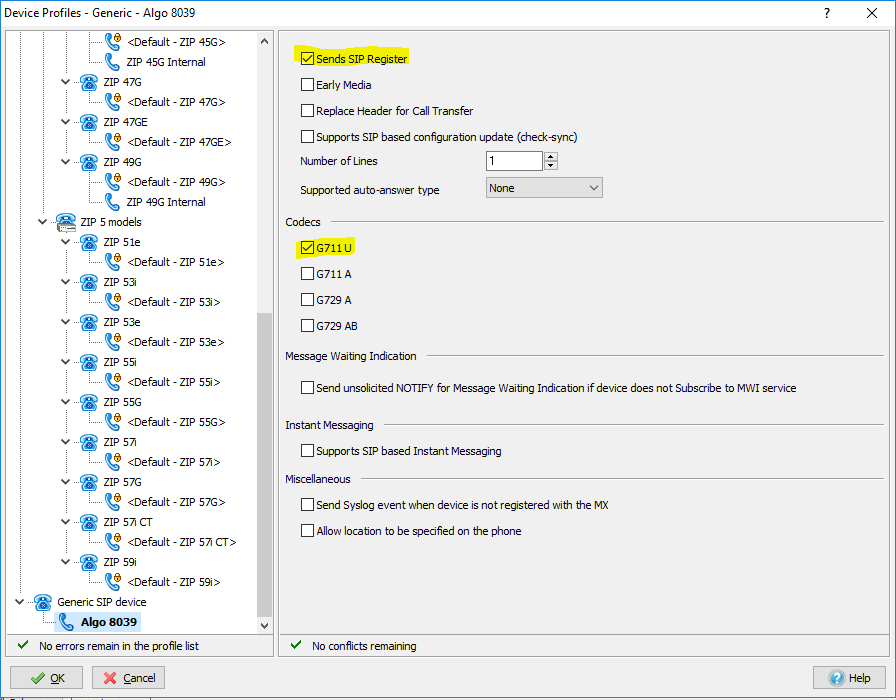Close the Device Profiles dialog
The height and width of the screenshot is (700, 896).
click(x=871, y=13)
